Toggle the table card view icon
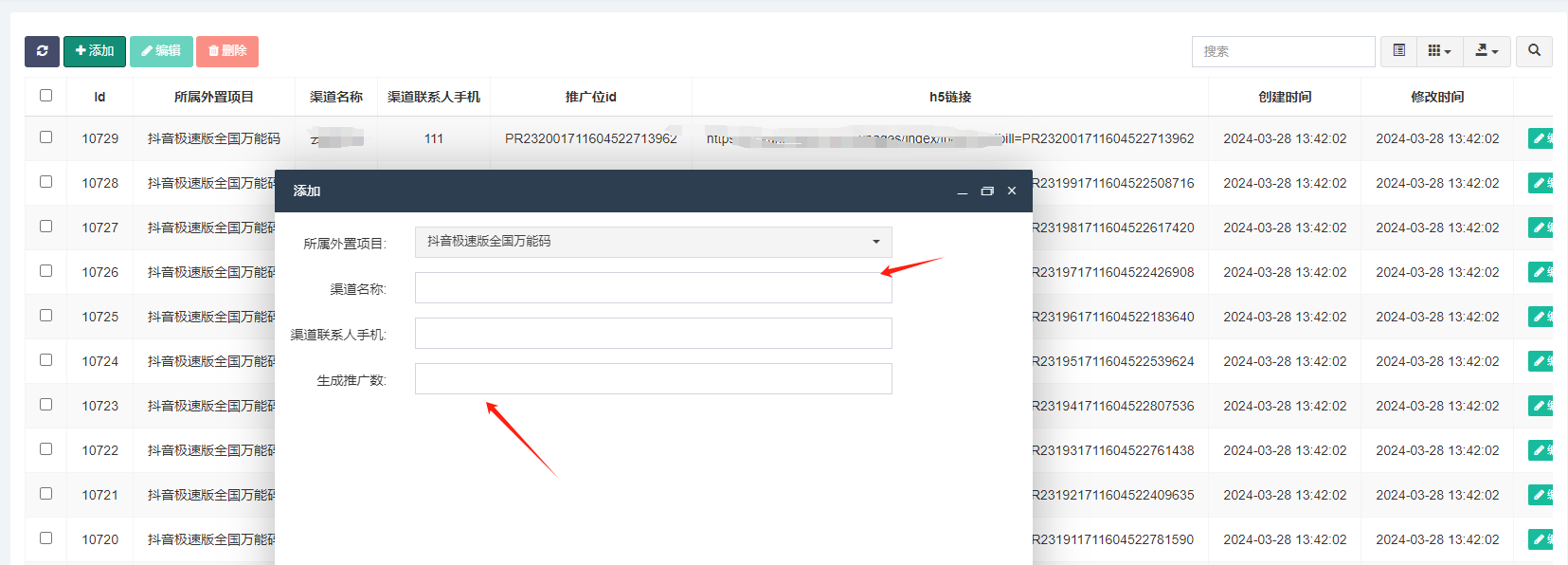Viewport: 1568px width, 565px height. [x=1399, y=51]
